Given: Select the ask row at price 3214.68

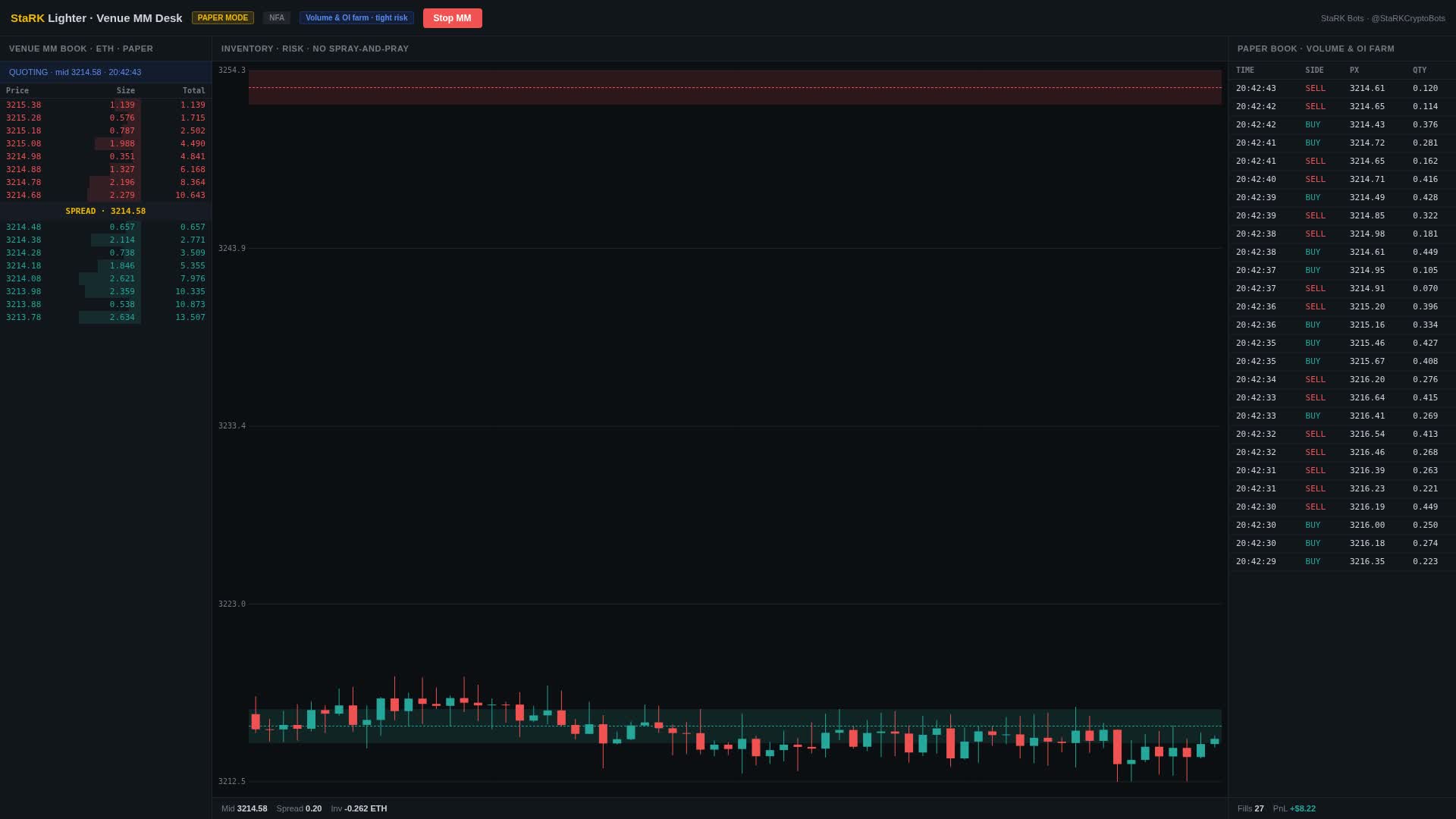Looking at the screenshot, I should (105, 196).
